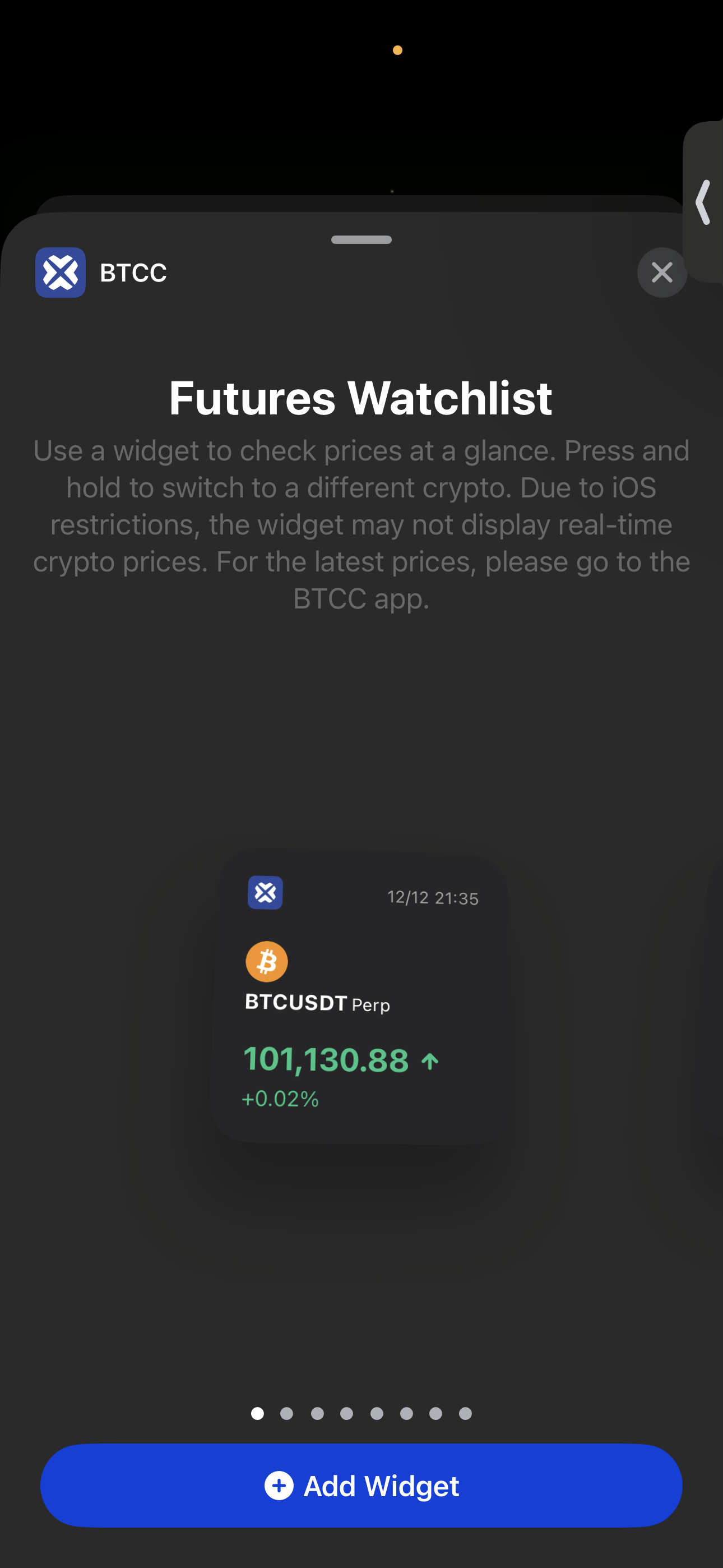Select the fourth page indicator dot

point(346,1413)
